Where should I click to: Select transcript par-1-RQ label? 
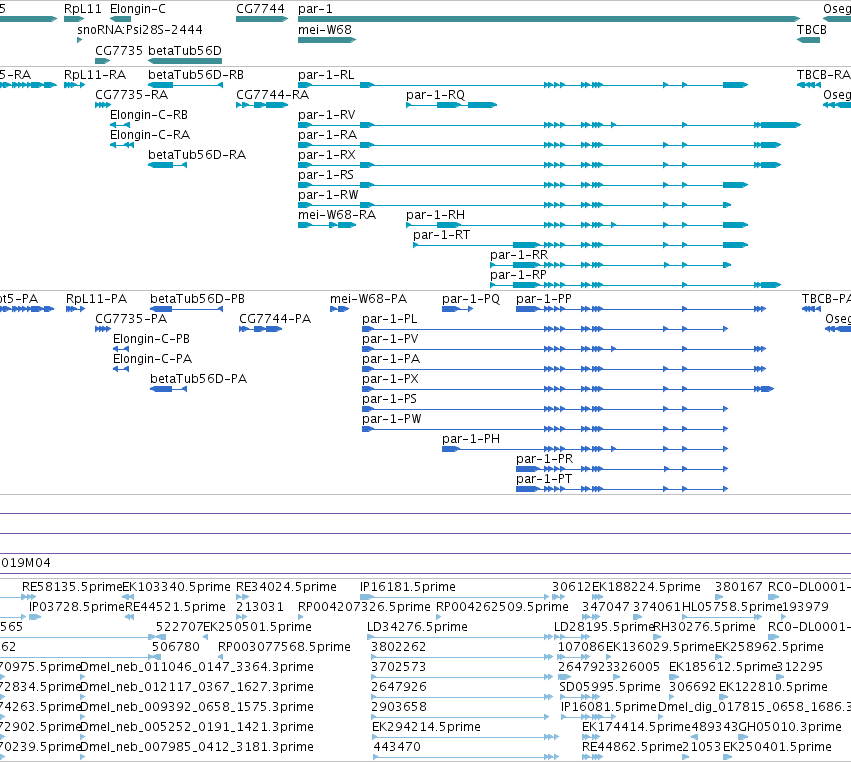click(435, 94)
